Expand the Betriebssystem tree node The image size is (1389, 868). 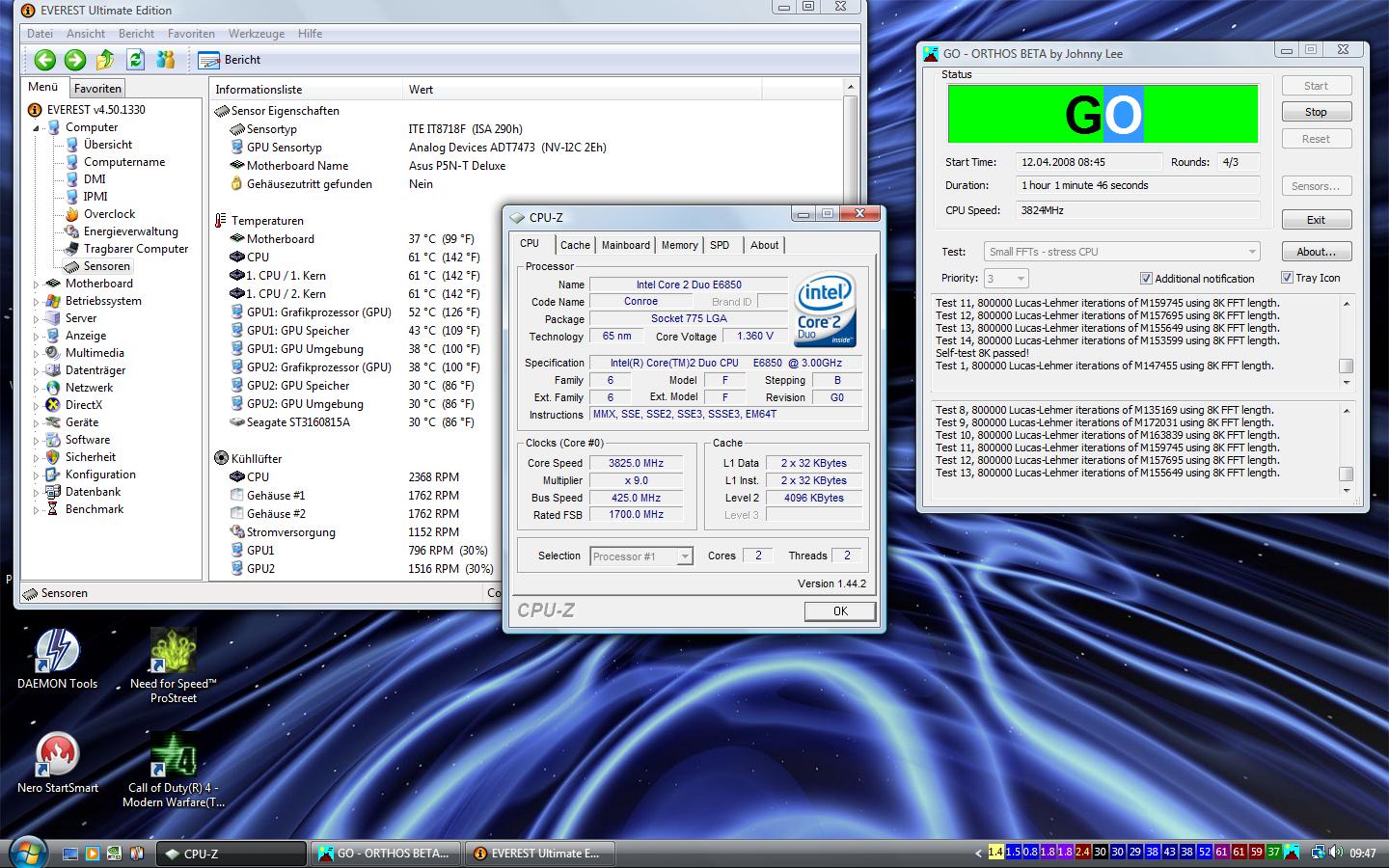pos(37,302)
